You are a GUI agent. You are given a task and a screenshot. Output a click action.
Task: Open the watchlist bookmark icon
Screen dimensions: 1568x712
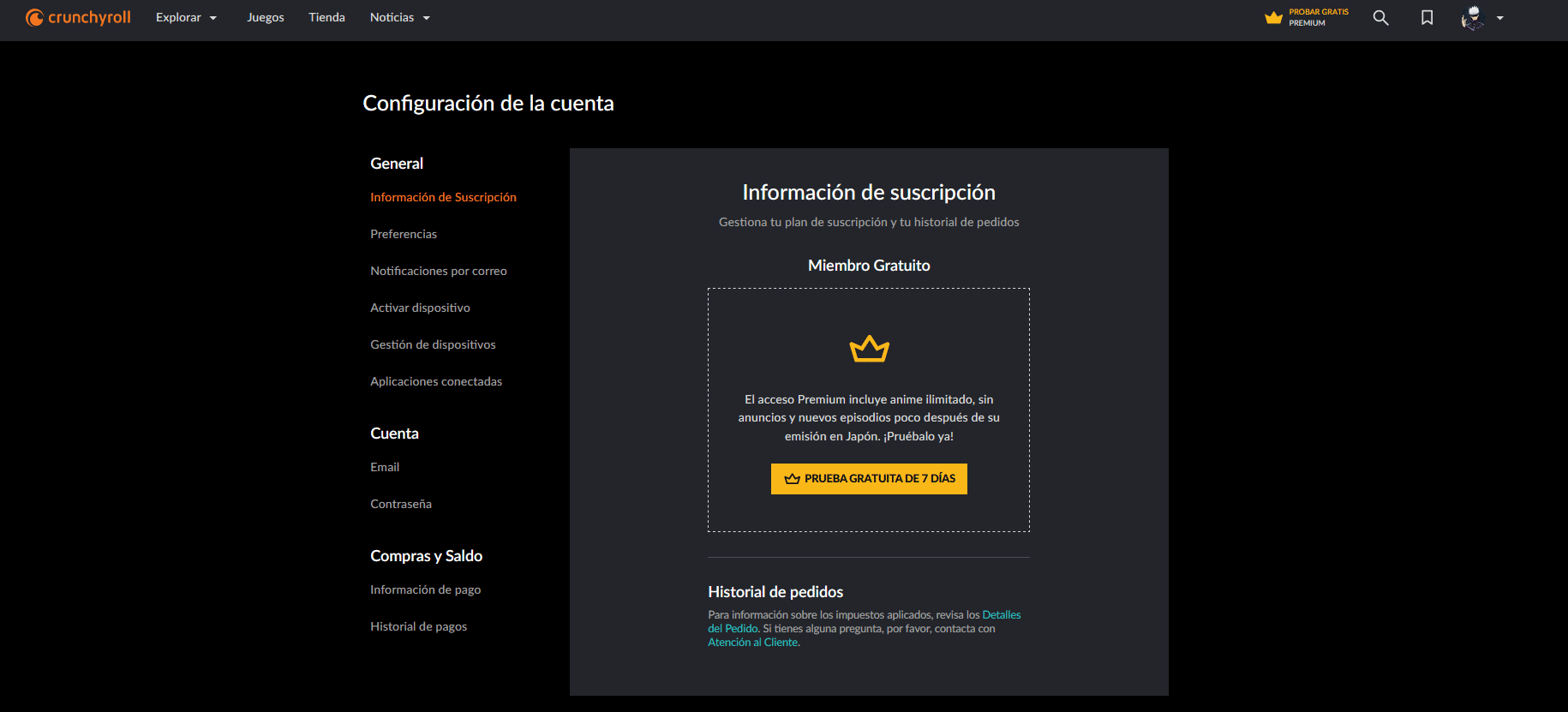point(1427,17)
